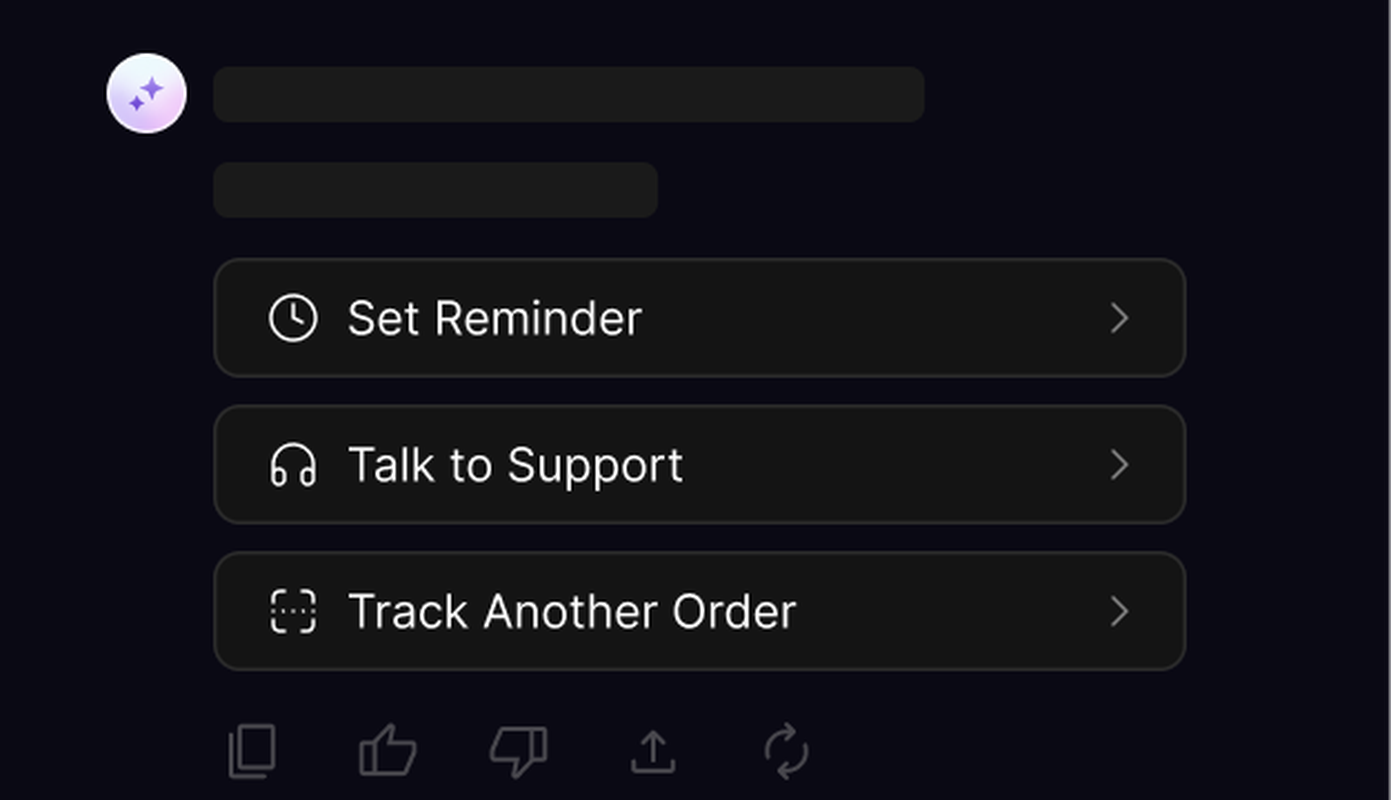This screenshot has width=1391, height=800.
Task: Click the "Set Reminder" text label
Action: coord(494,318)
